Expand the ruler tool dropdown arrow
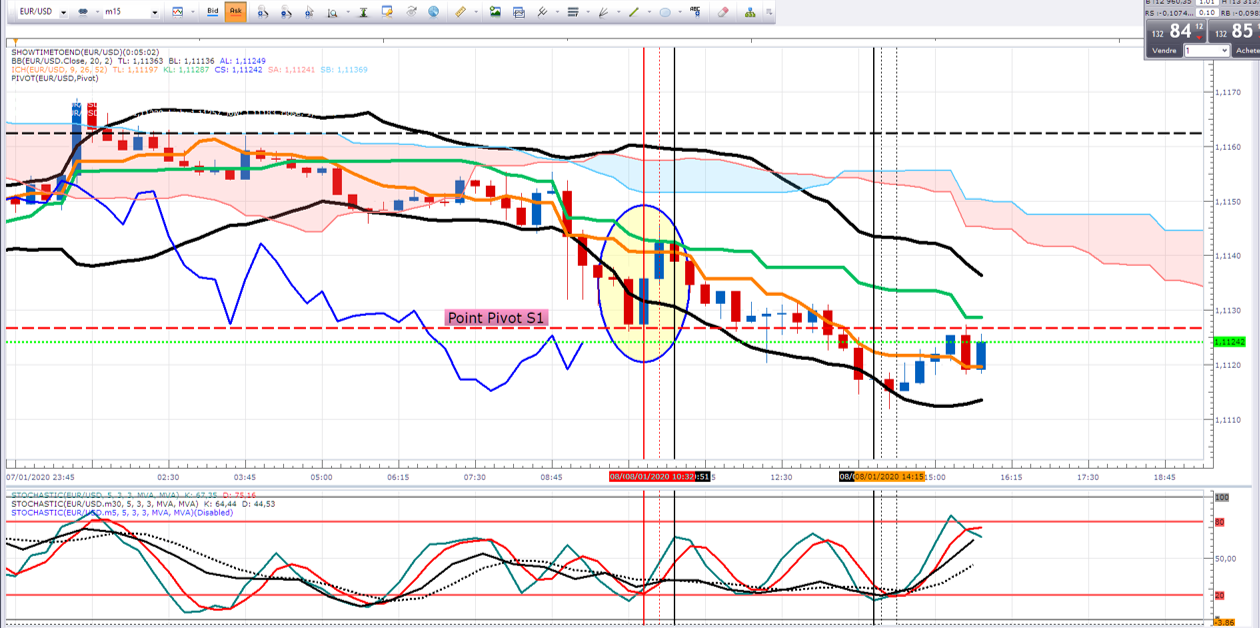Screen dimensions: 1260x628 point(476,12)
